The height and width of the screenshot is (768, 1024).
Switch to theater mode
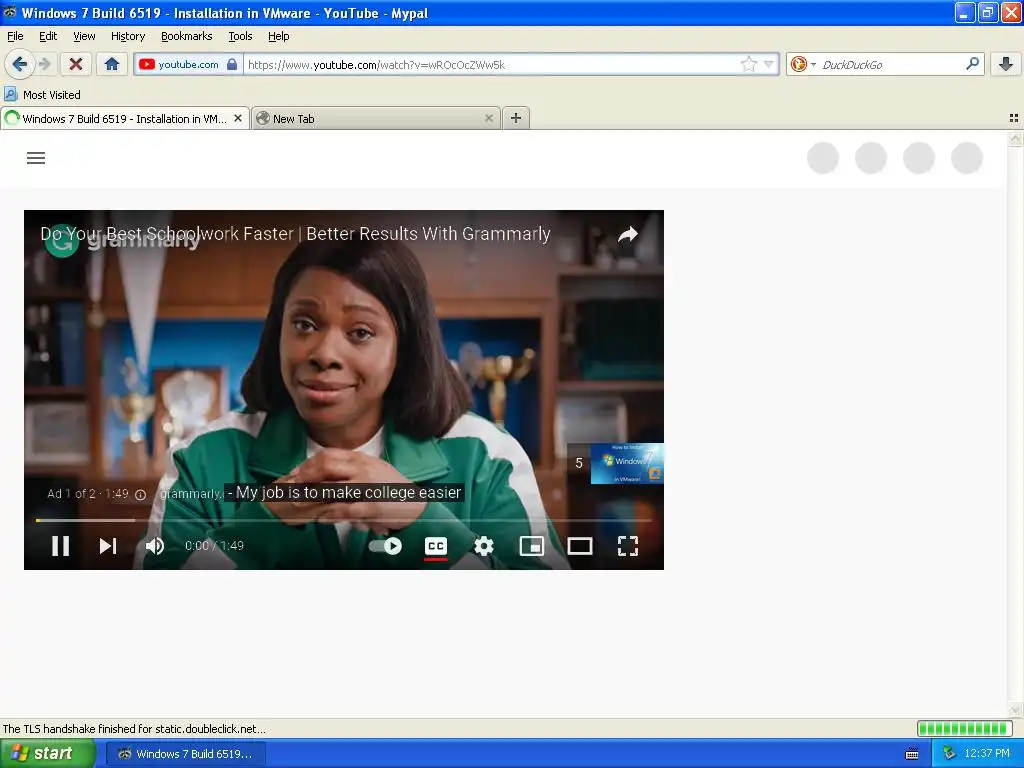[580, 546]
